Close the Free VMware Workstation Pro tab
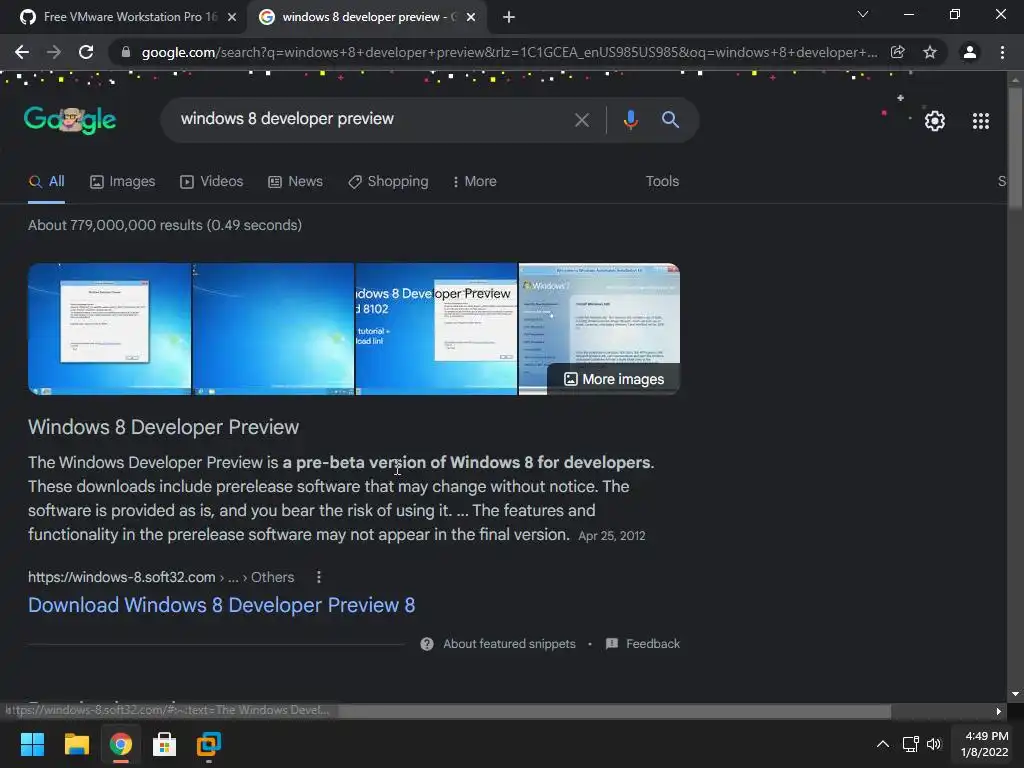The height and width of the screenshot is (768, 1024). 232,17
